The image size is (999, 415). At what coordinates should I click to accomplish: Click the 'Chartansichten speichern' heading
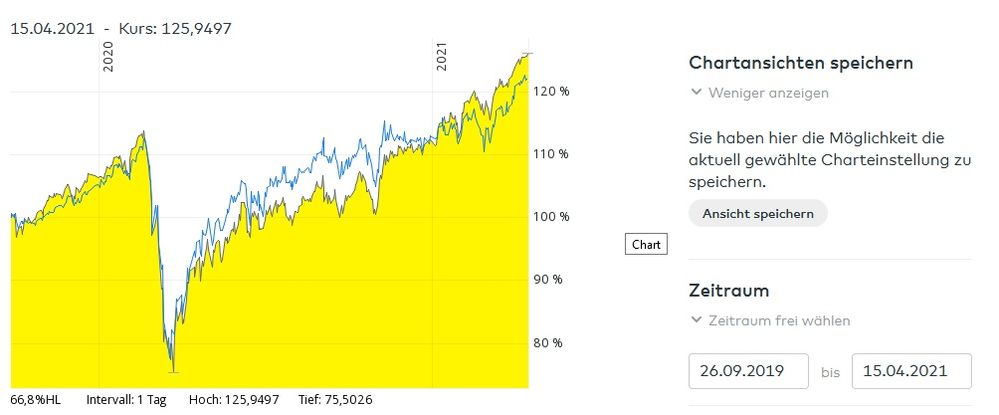pos(800,63)
